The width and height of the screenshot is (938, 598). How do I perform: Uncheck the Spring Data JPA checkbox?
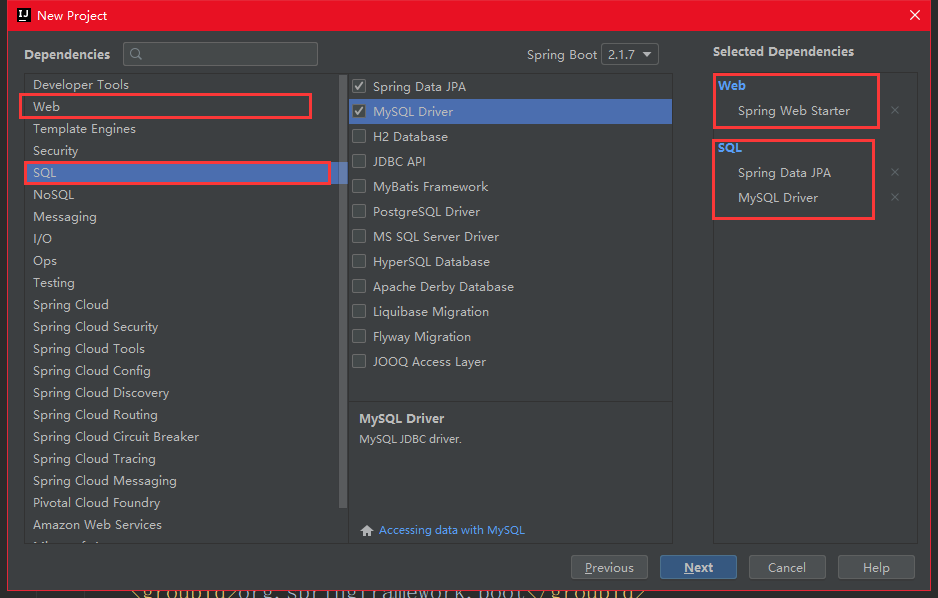coord(359,86)
